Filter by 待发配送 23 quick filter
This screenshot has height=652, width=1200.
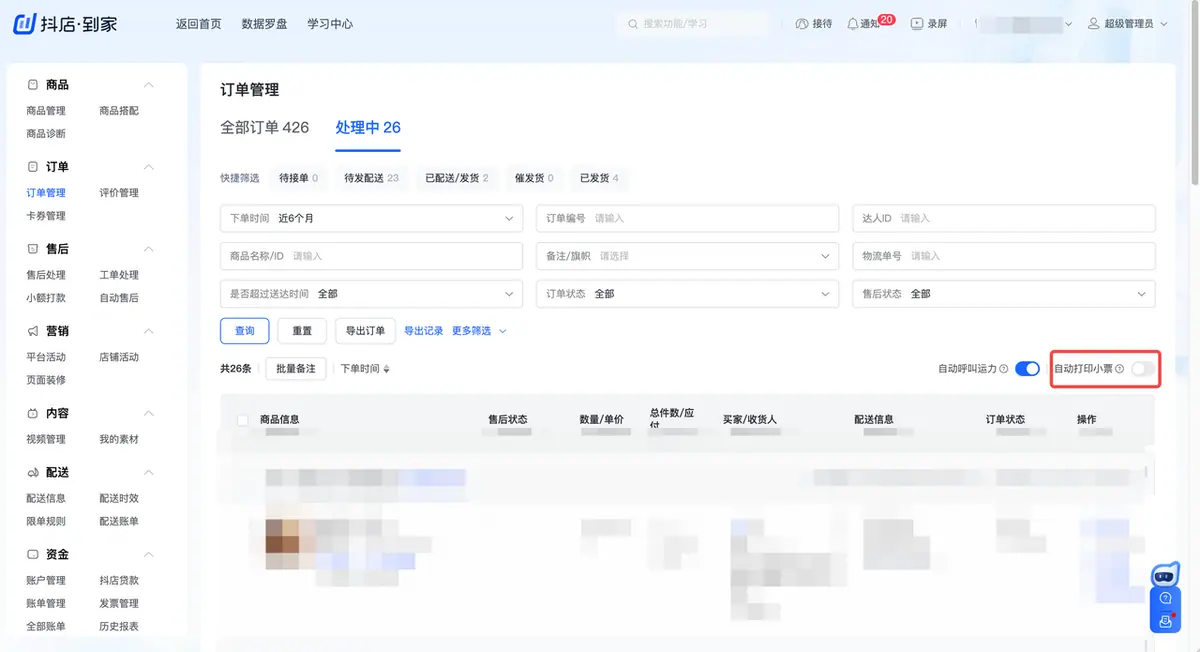coord(371,178)
